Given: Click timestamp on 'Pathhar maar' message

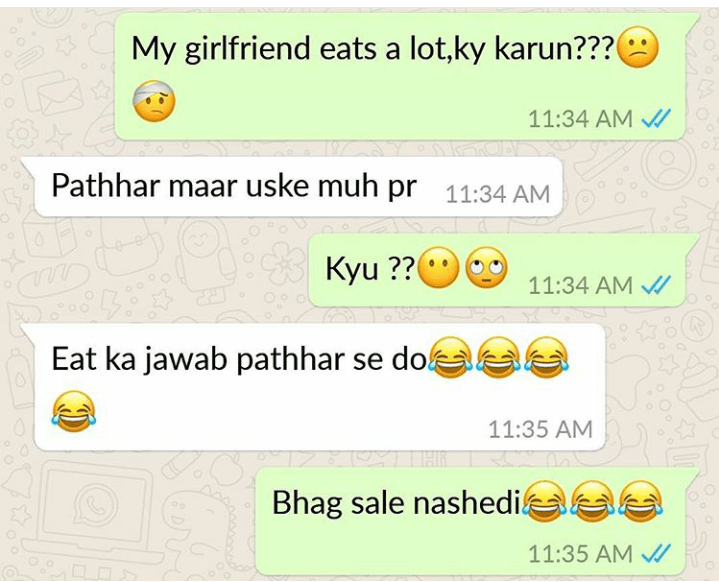Looking at the screenshot, I should click(x=498, y=194).
